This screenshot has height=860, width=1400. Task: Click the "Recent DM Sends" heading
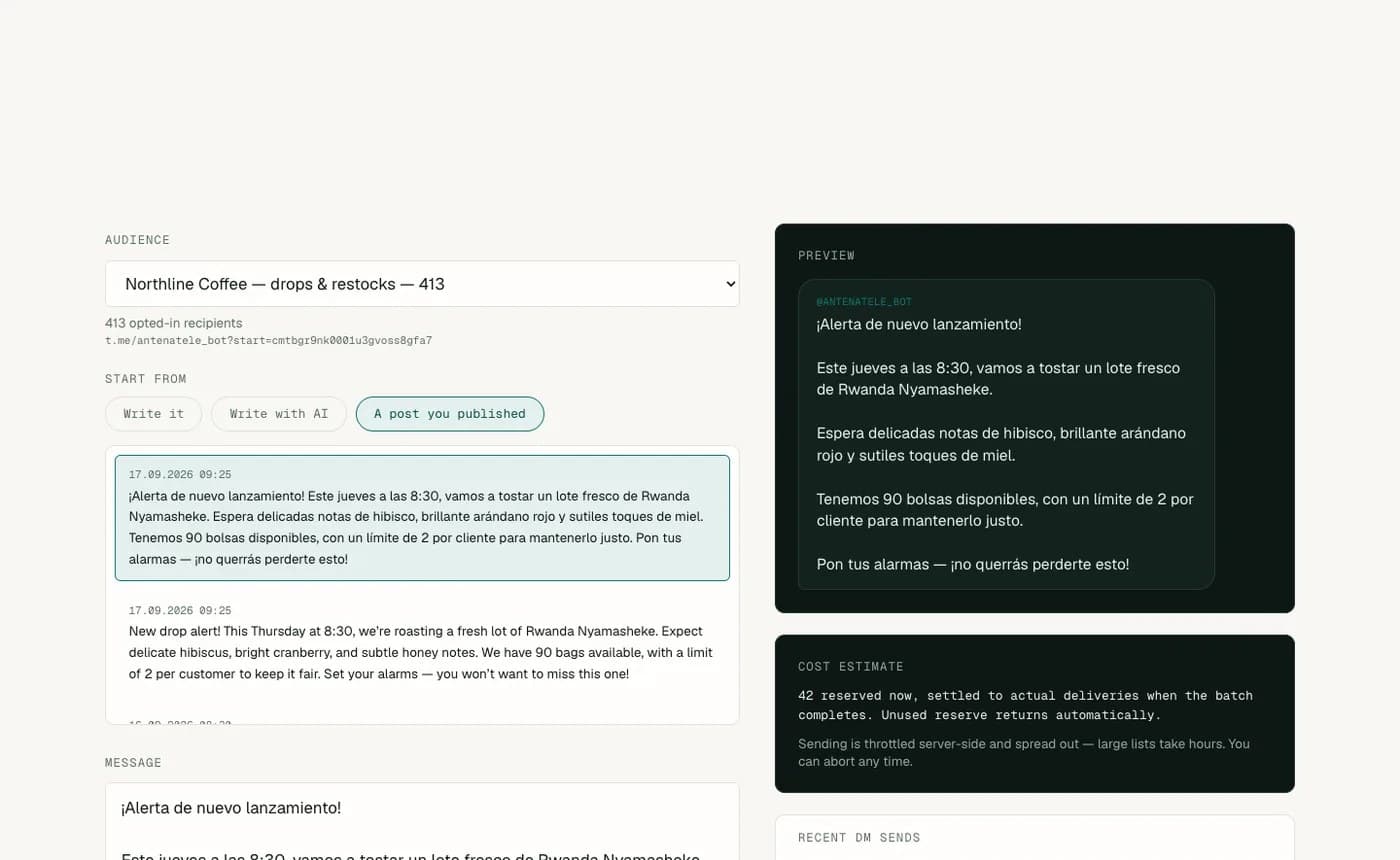859,838
